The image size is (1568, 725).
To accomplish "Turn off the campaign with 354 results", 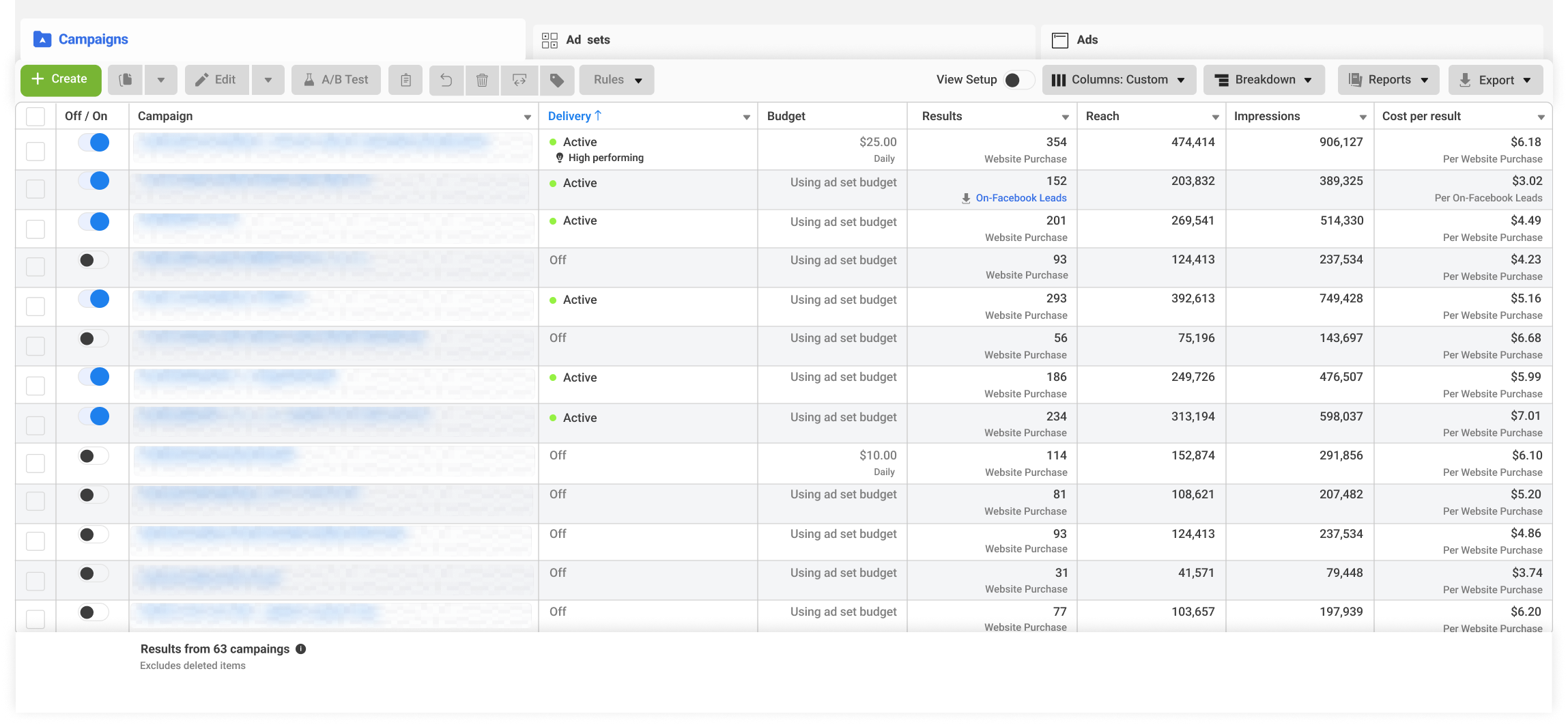I will pos(94,143).
